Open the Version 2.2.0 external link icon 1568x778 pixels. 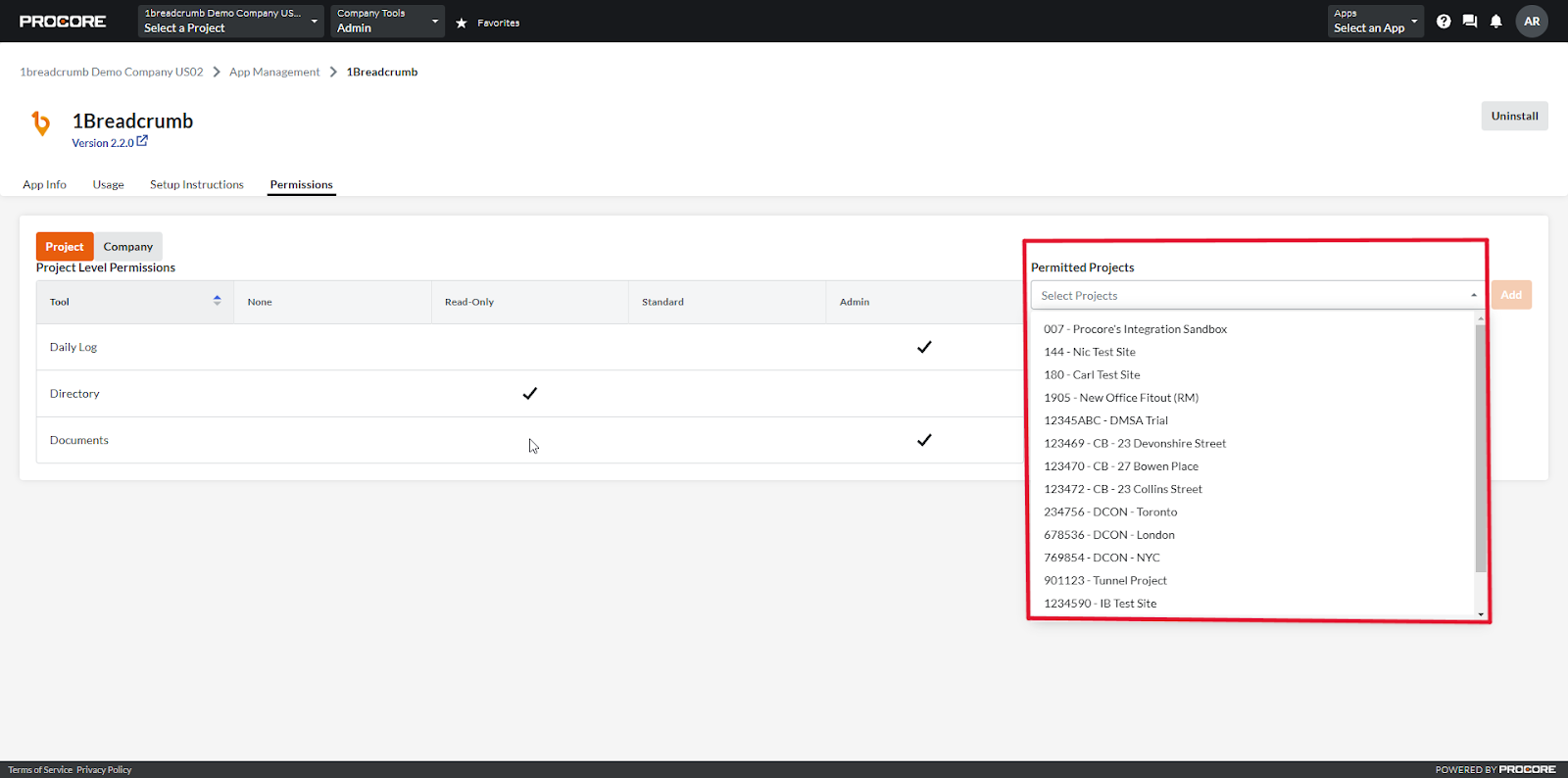[x=142, y=141]
